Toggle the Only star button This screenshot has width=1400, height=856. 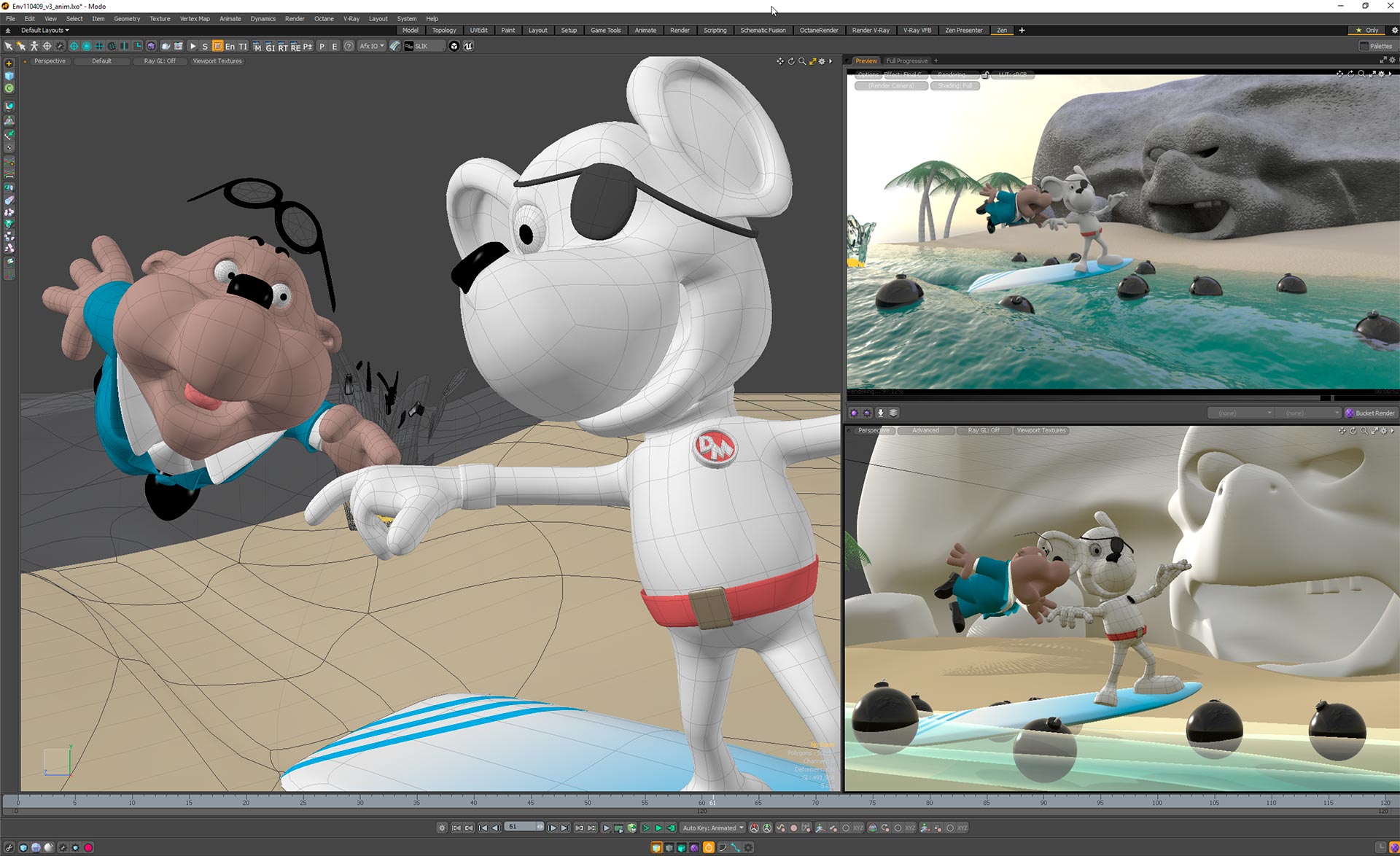coord(1366,30)
